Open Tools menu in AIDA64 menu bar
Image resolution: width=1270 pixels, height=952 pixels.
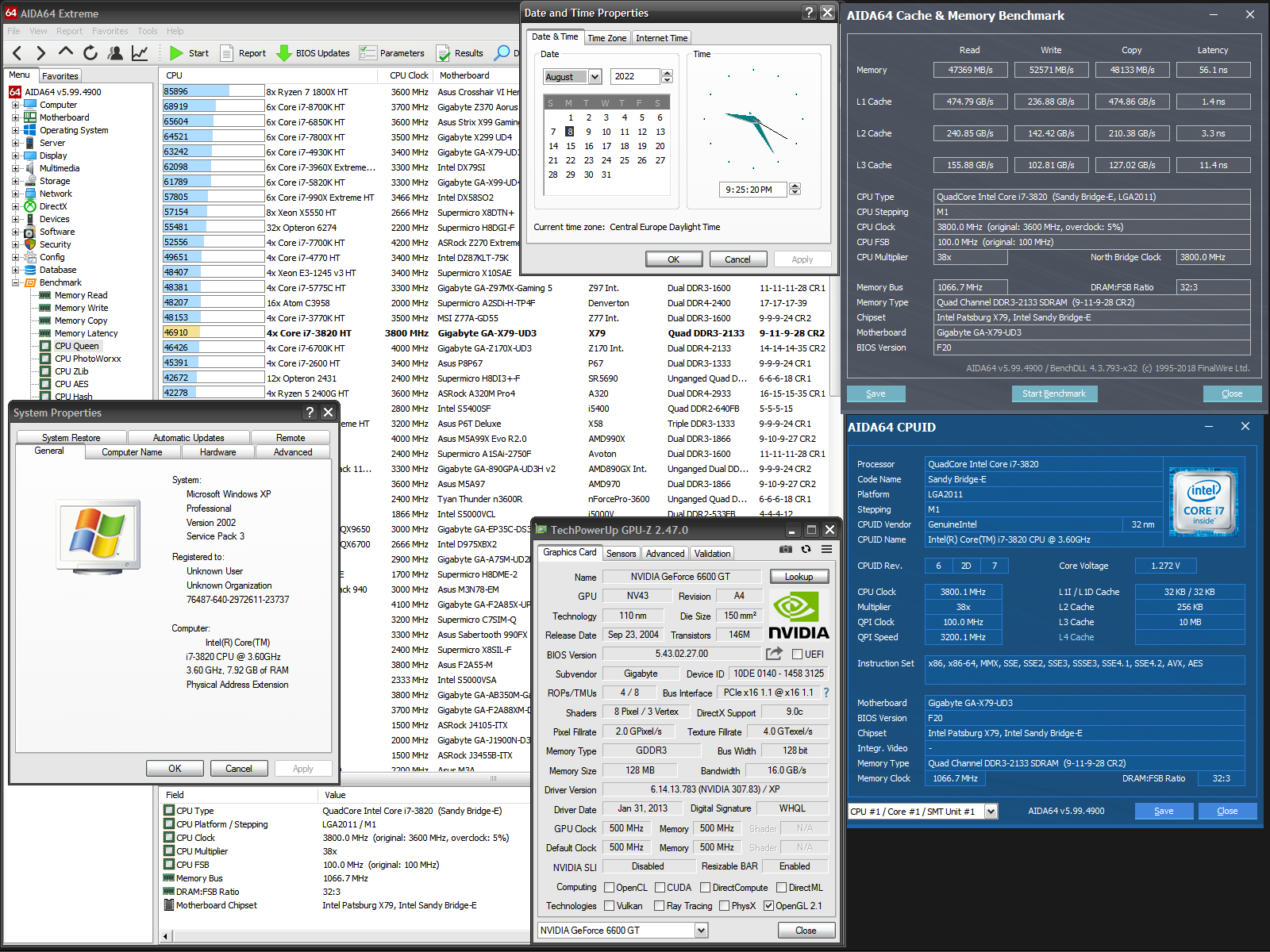(148, 31)
